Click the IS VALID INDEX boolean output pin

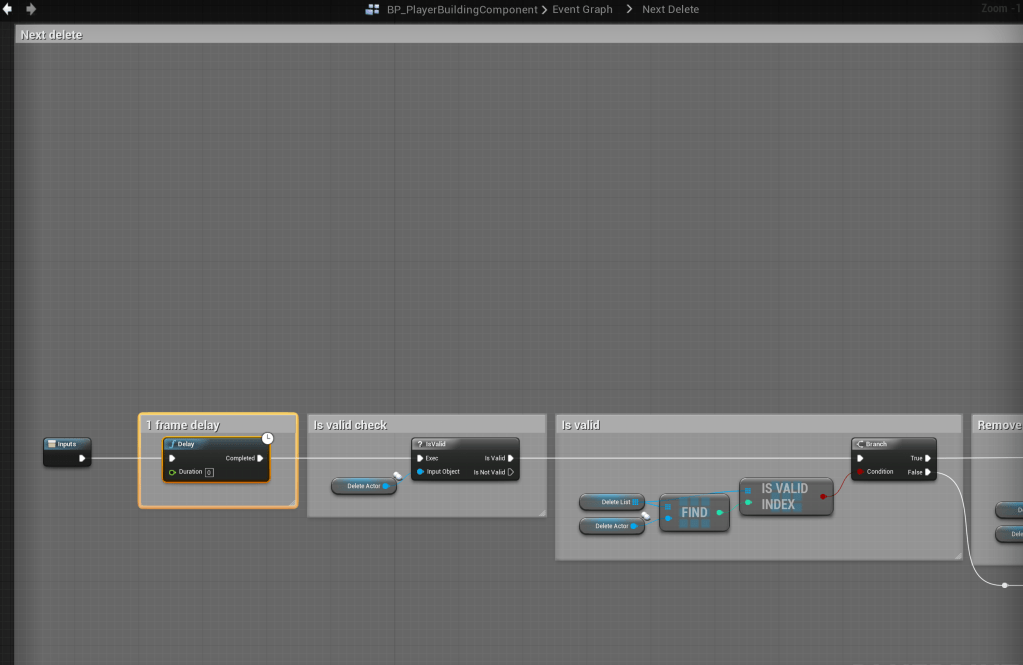click(823, 497)
